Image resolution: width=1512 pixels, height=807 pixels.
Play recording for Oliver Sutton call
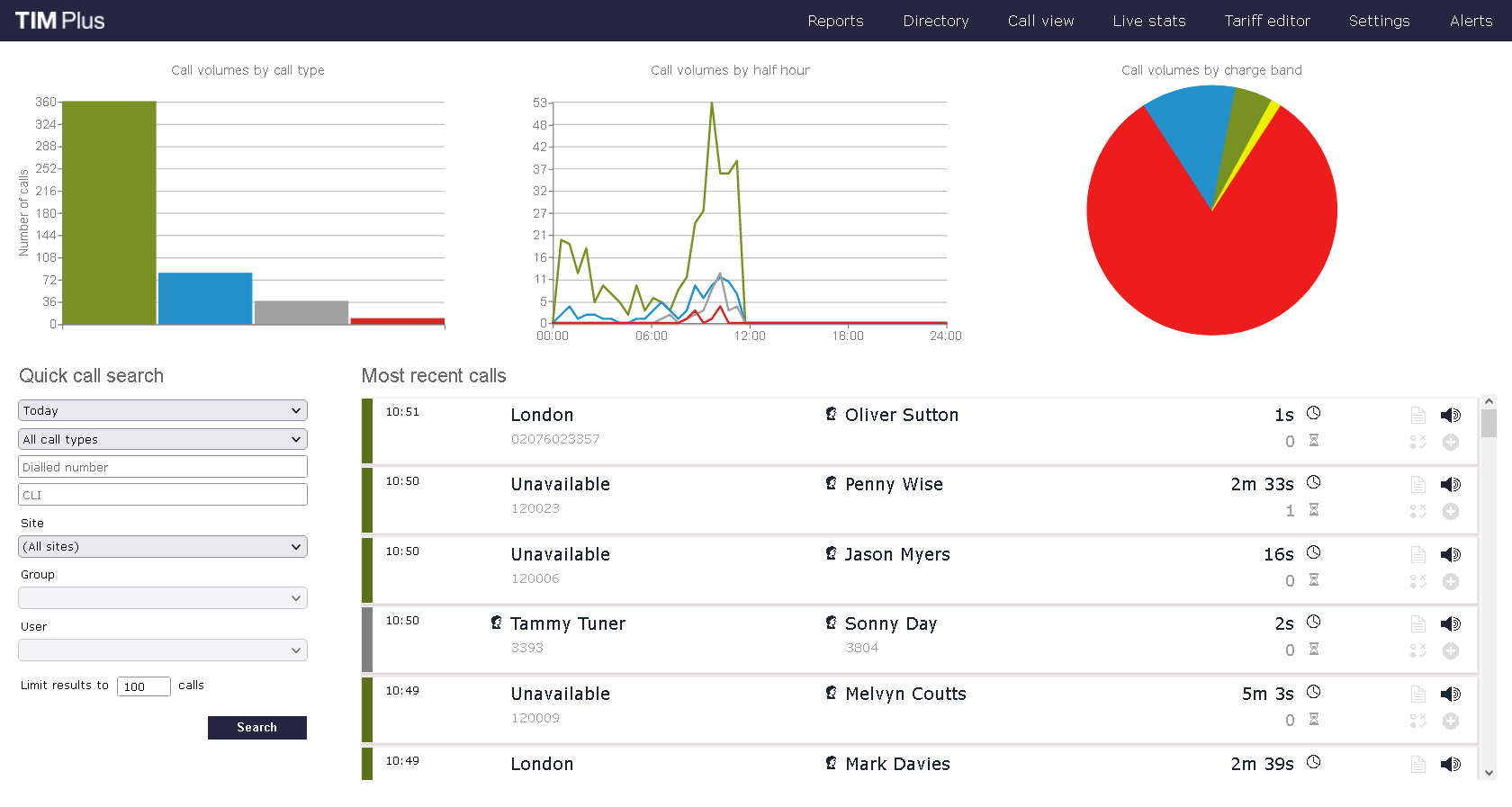tap(1450, 415)
